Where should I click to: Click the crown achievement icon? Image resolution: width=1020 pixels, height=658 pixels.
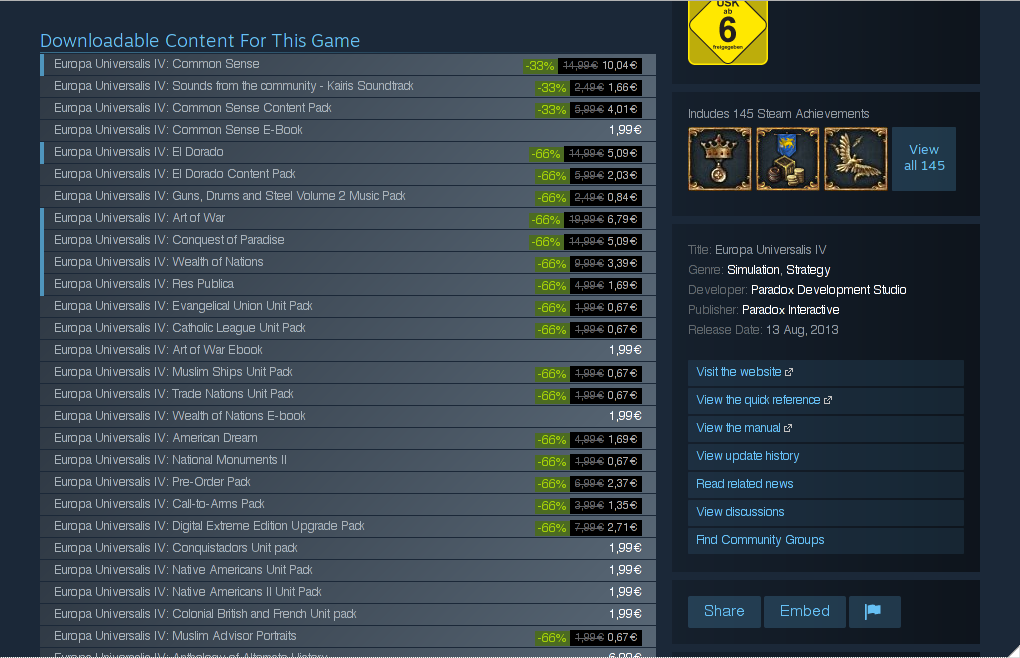pos(719,159)
